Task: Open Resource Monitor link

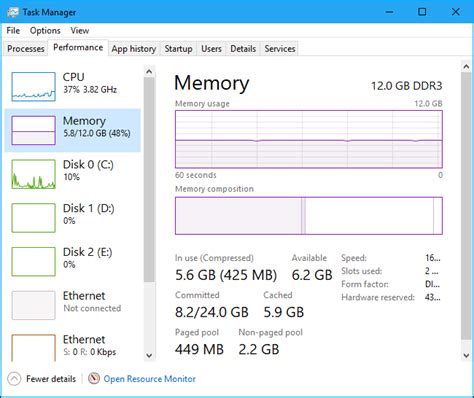Action: coord(149,379)
